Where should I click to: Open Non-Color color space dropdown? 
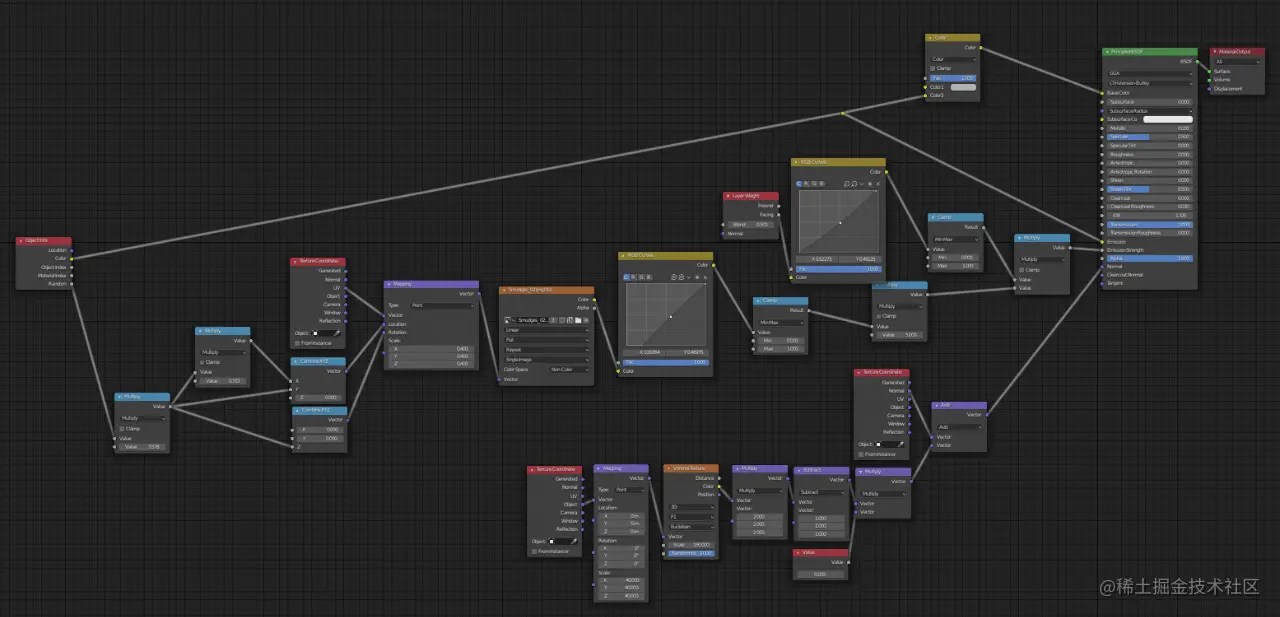(x=569, y=369)
